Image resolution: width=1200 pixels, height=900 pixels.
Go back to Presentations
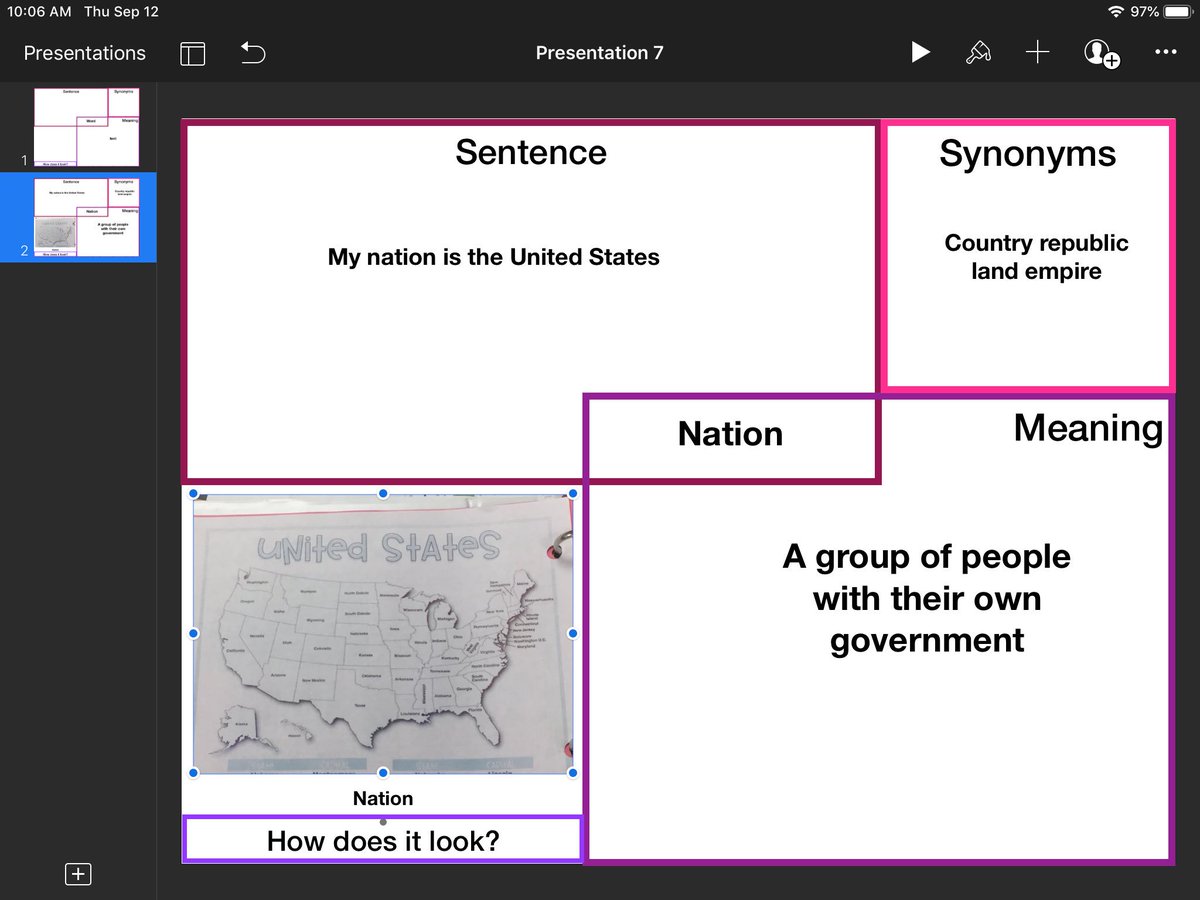coord(85,53)
